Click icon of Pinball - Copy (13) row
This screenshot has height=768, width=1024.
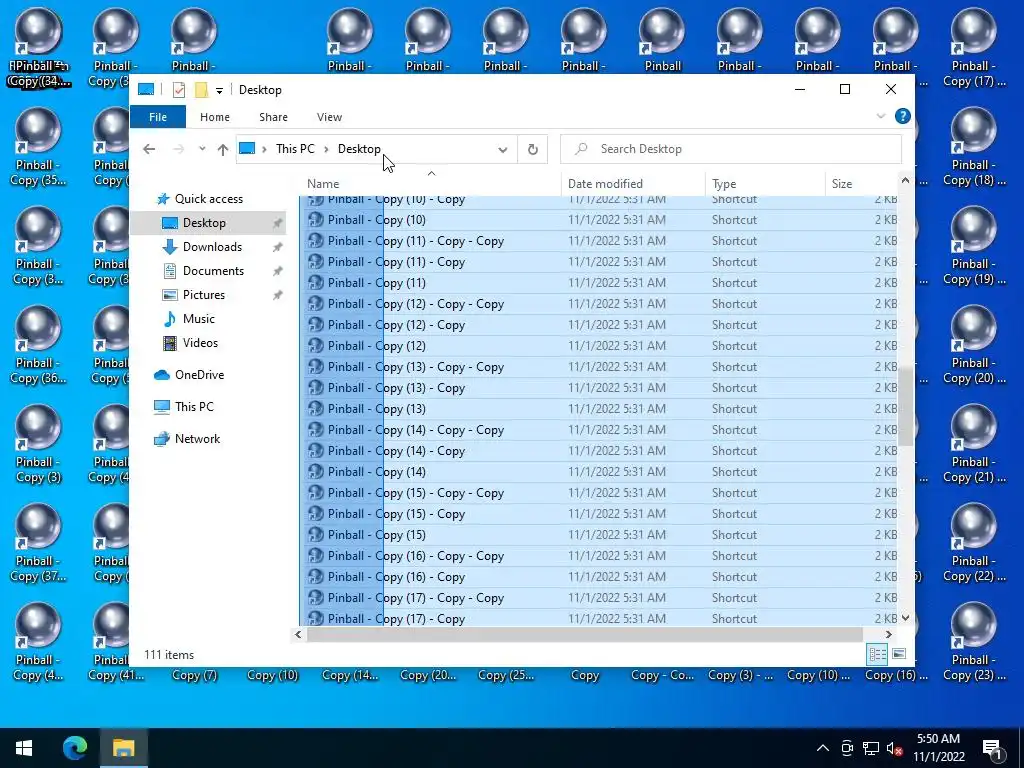[x=316, y=409]
